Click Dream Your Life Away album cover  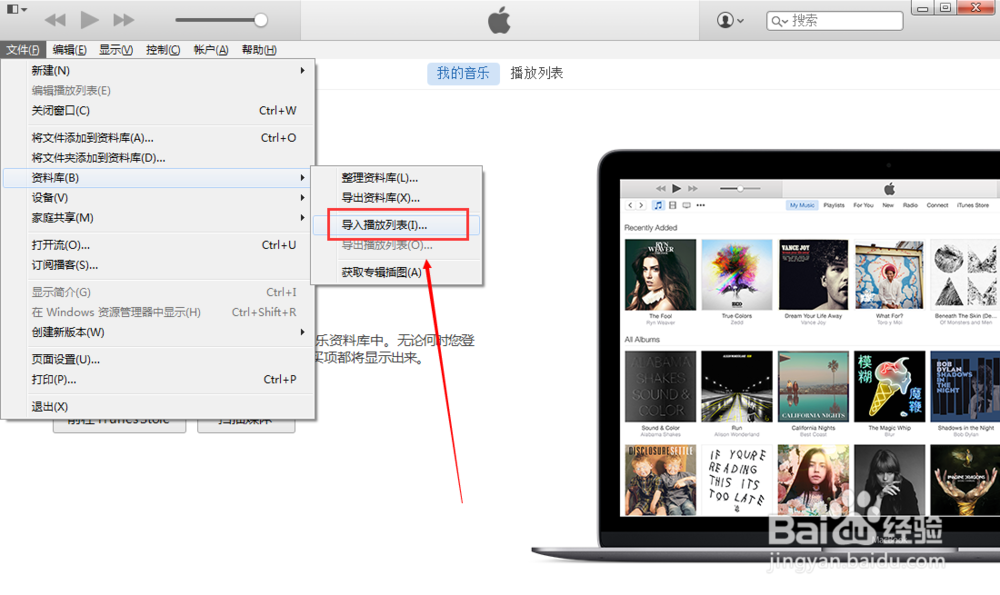tap(813, 275)
